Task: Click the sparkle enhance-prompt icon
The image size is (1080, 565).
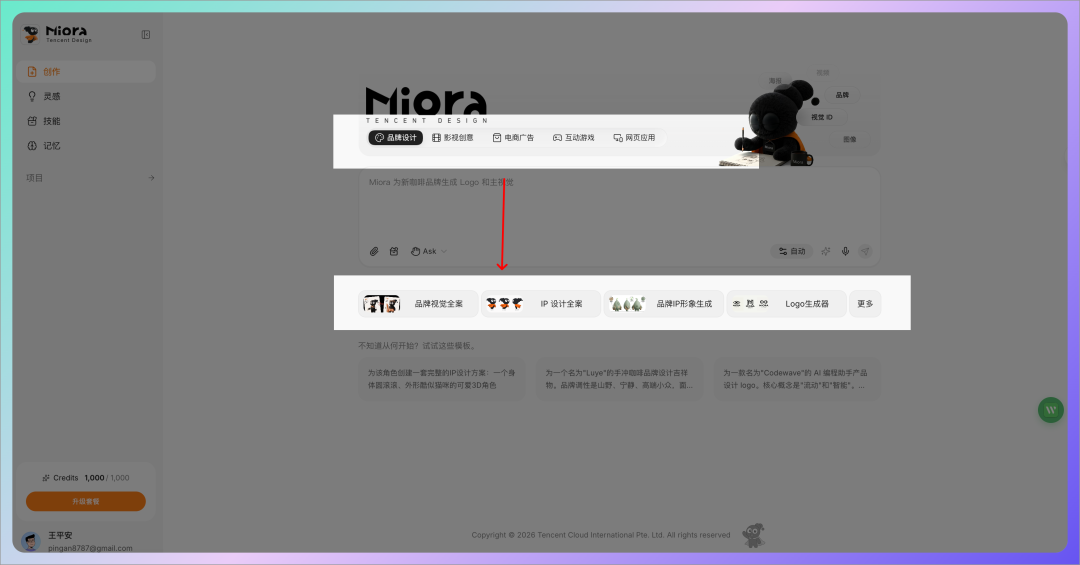Action: (826, 251)
